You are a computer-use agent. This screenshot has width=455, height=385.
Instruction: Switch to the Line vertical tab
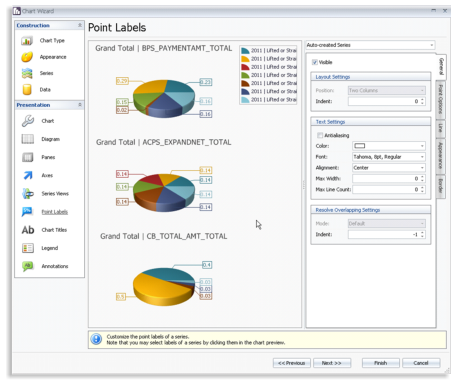(x=440, y=128)
